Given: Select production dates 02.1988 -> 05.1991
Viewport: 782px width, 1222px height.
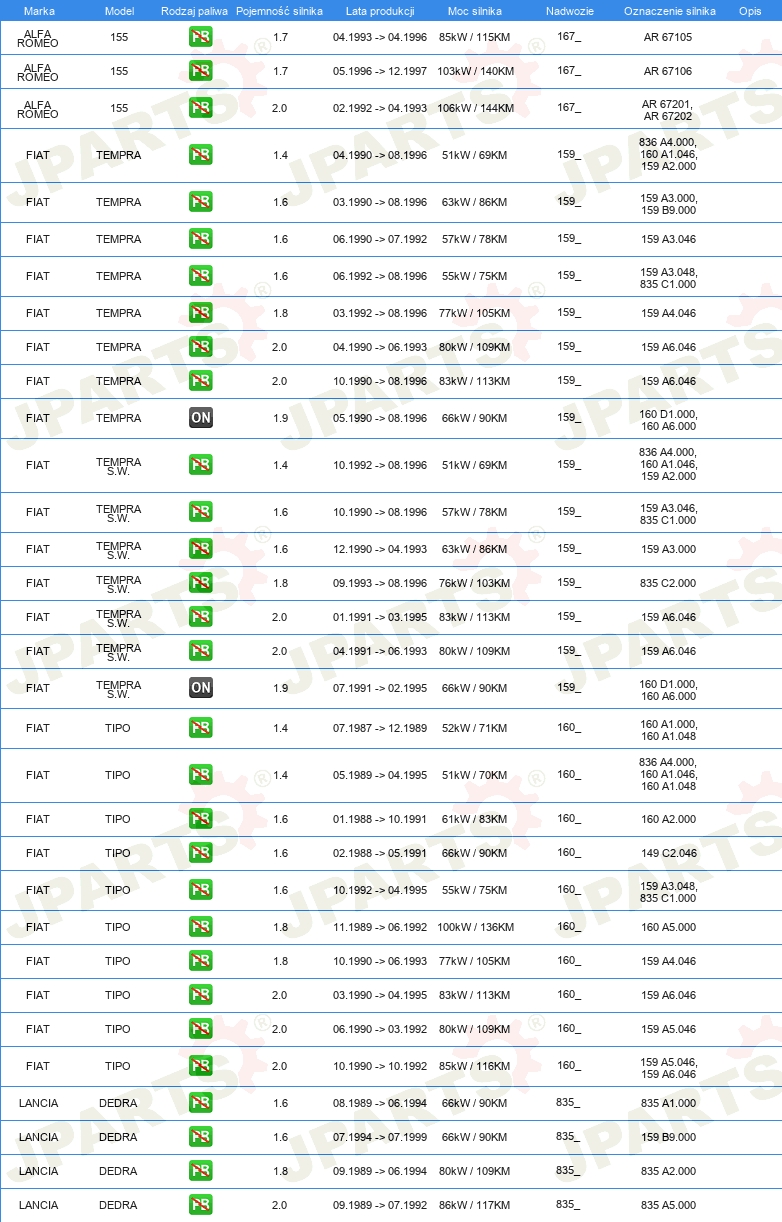Looking at the screenshot, I should click(x=380, y=853).
